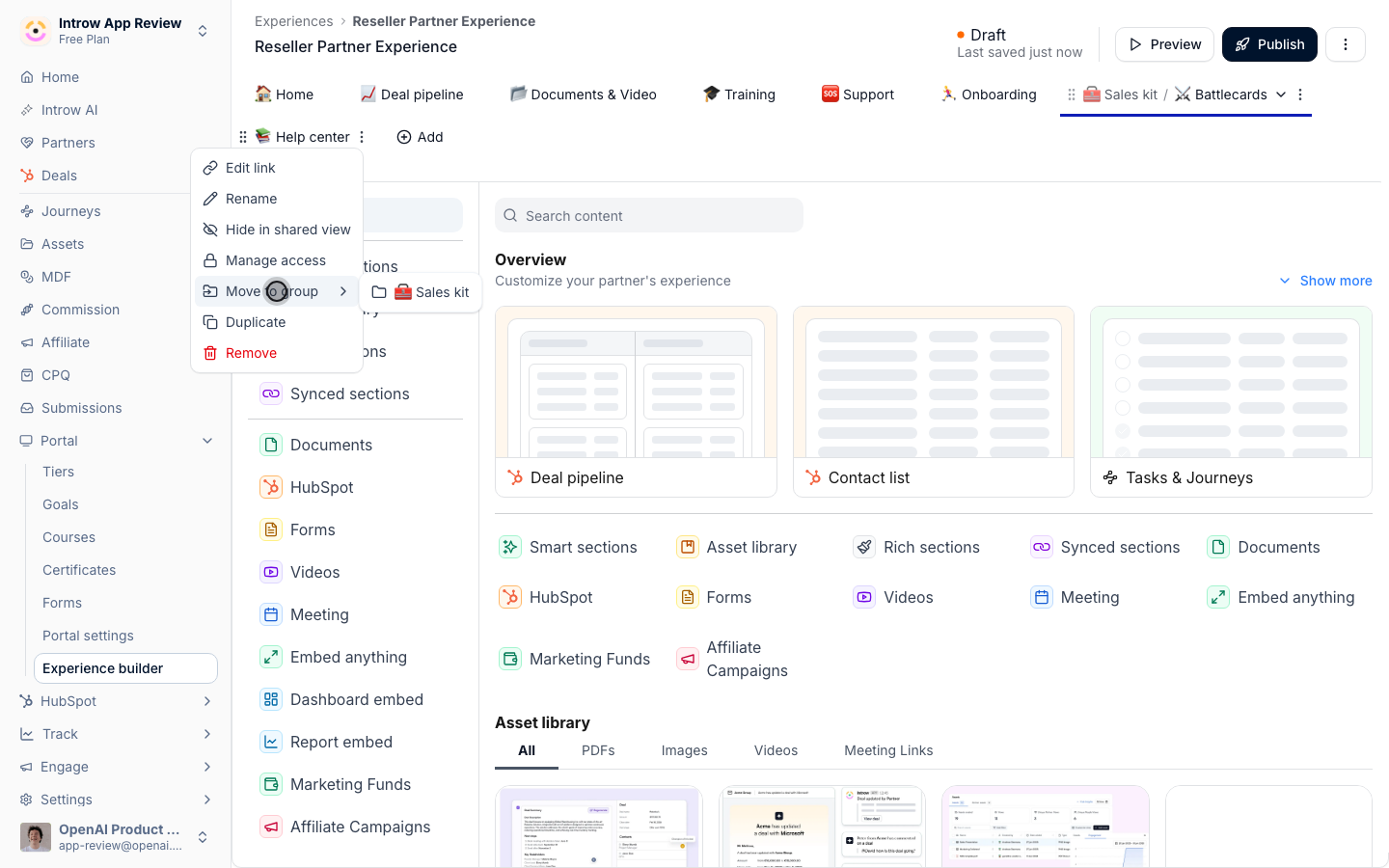This screenshot has height=868, width=1389.
Task: Click the Forms icon in left list
Action: [x=271, y=529]
